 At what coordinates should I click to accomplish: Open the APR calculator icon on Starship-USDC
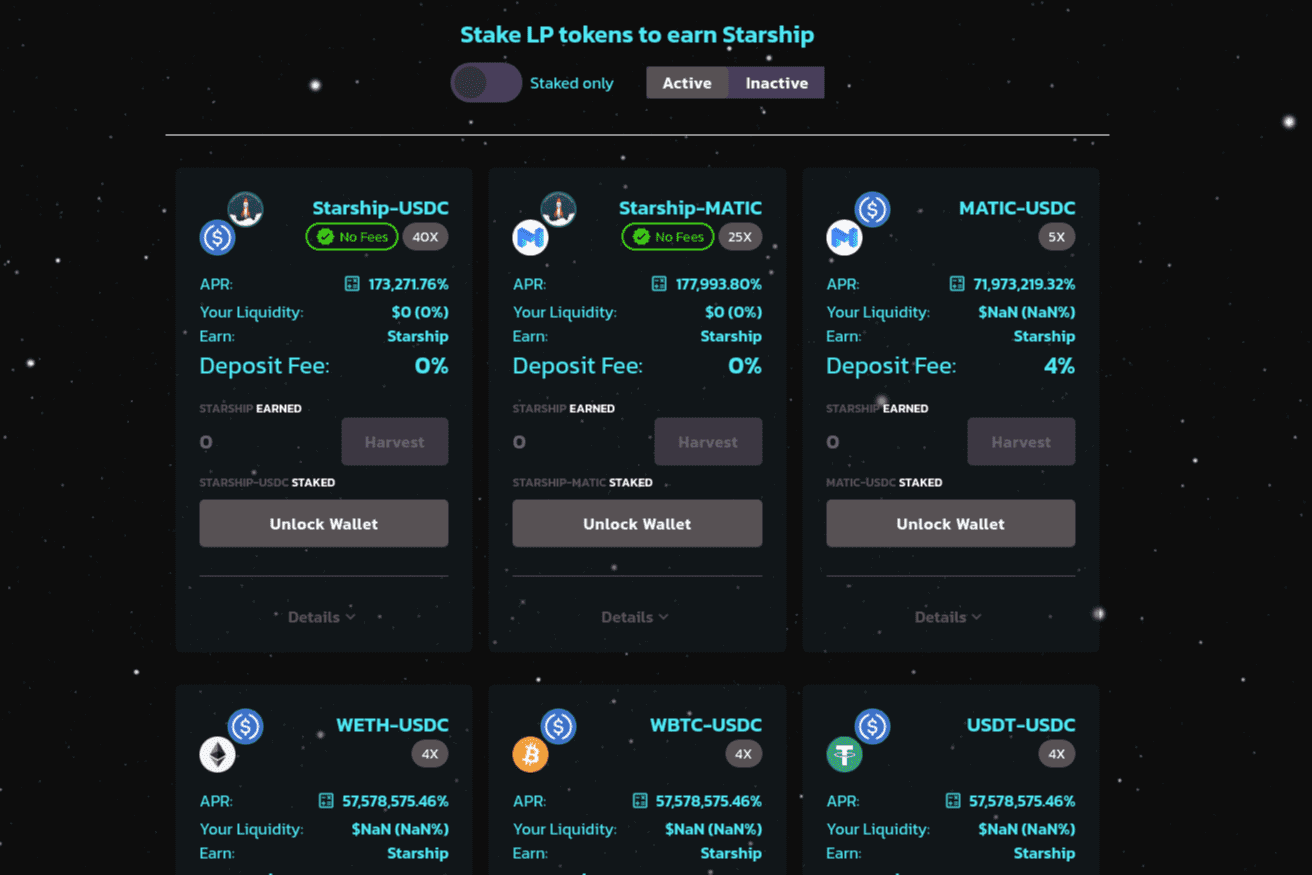351,284
